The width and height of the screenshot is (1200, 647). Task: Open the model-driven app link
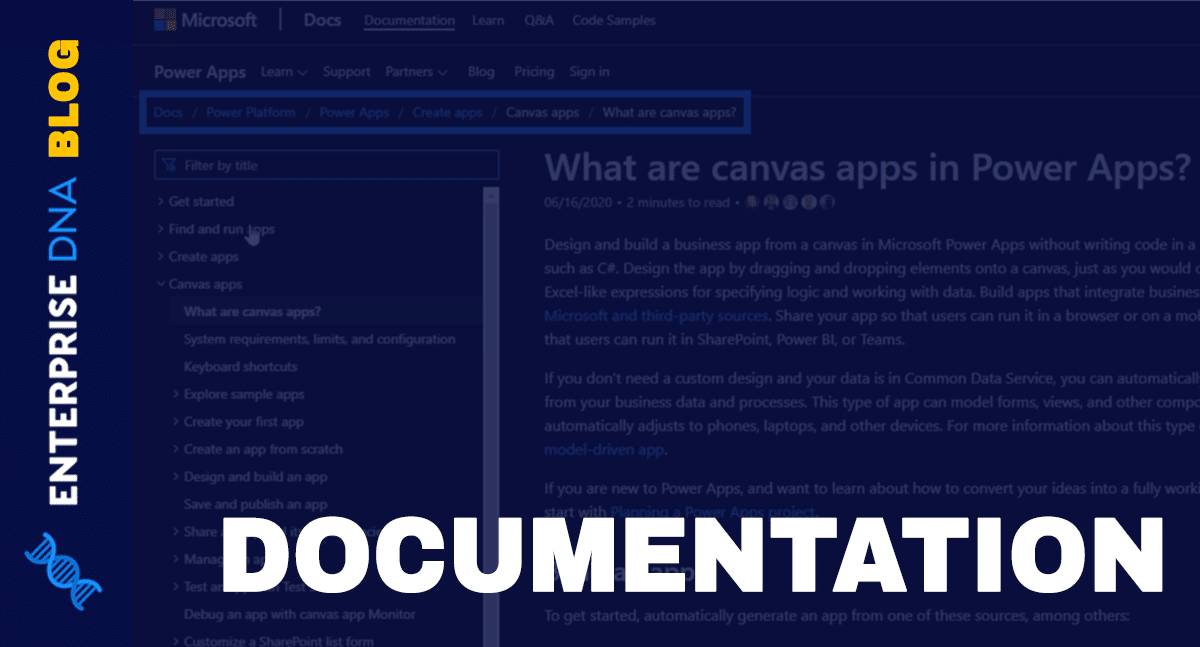click(x=604, y=450)
